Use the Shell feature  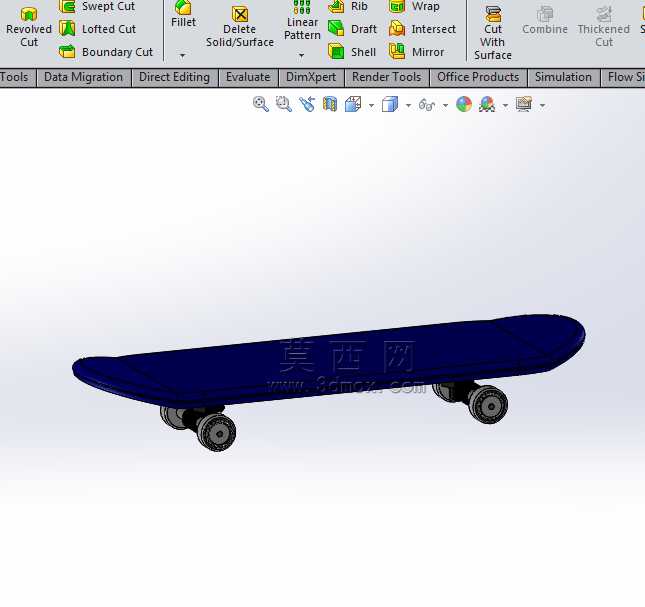[x=352, y=52]
